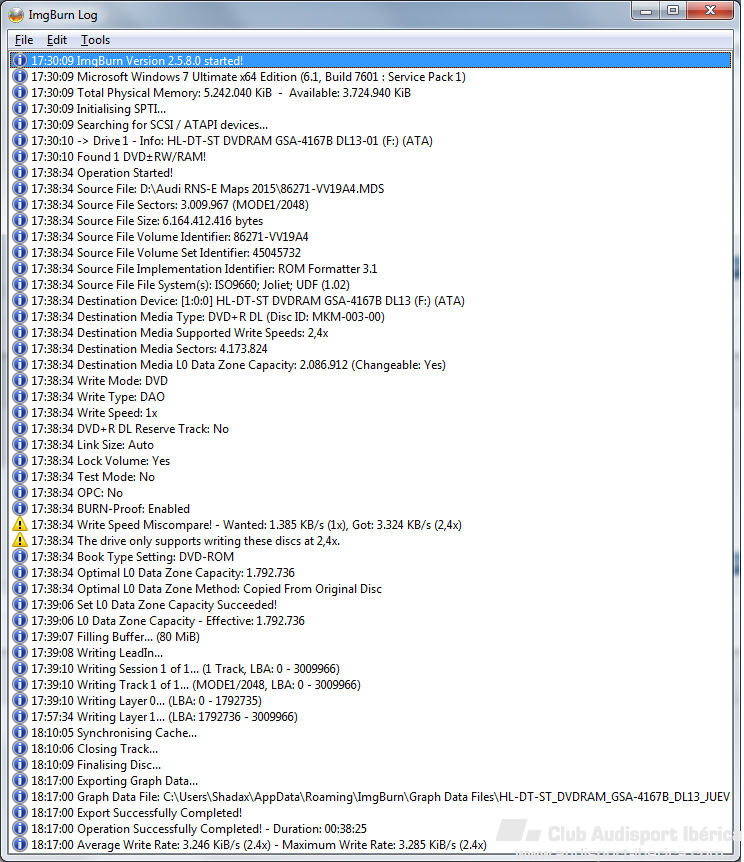This screenshot has height=862, width=744.
Task: Click info icon beside 'Write Type: DAO' row
Action: tap(20, 396)
